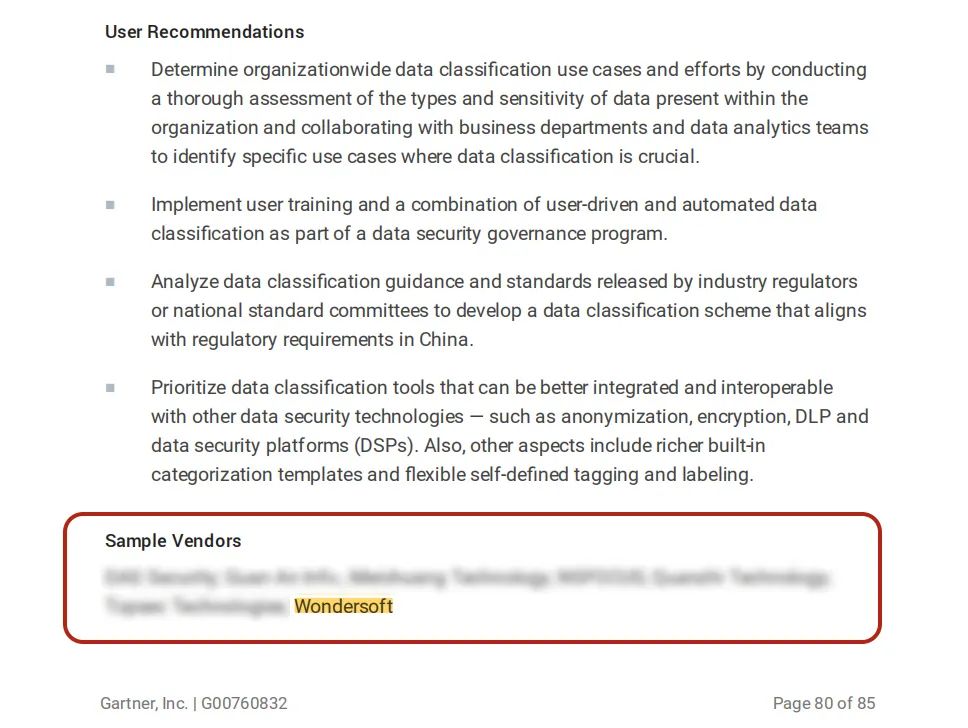The width and height of the screenshot is (968, 728).
Task: Click the line starting 'categorization templates and flexible'
Action: pyautogui.click(x=452, y=475)
